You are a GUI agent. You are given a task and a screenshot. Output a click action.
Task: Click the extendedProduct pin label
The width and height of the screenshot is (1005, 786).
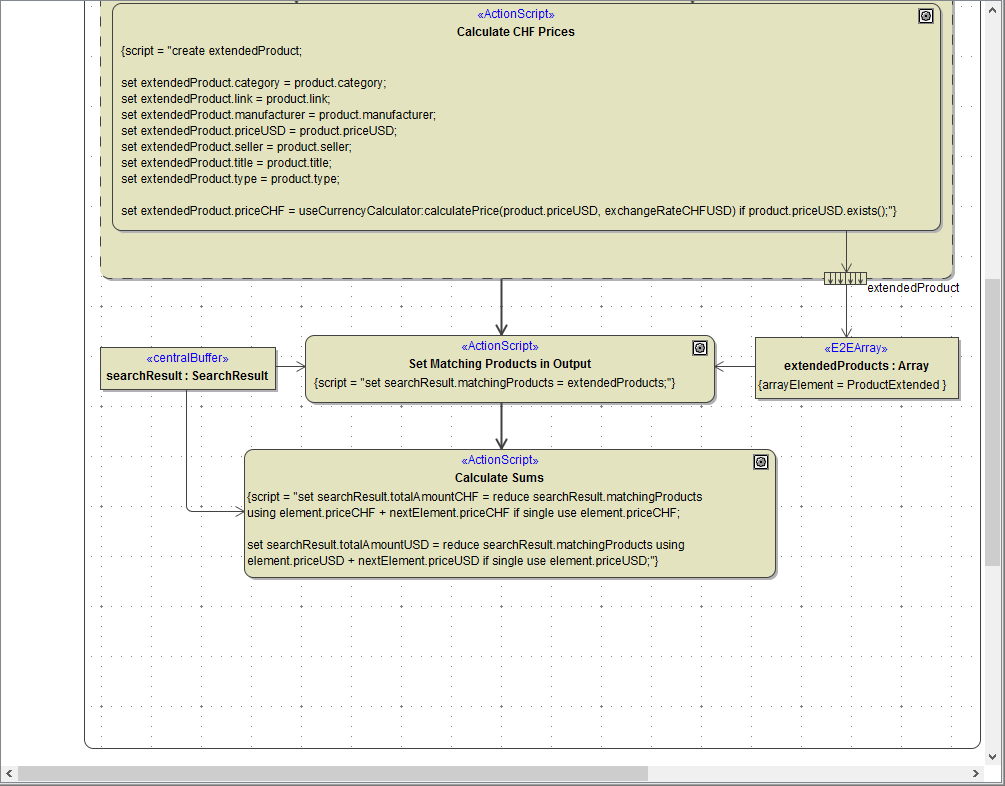click(914, 288)
